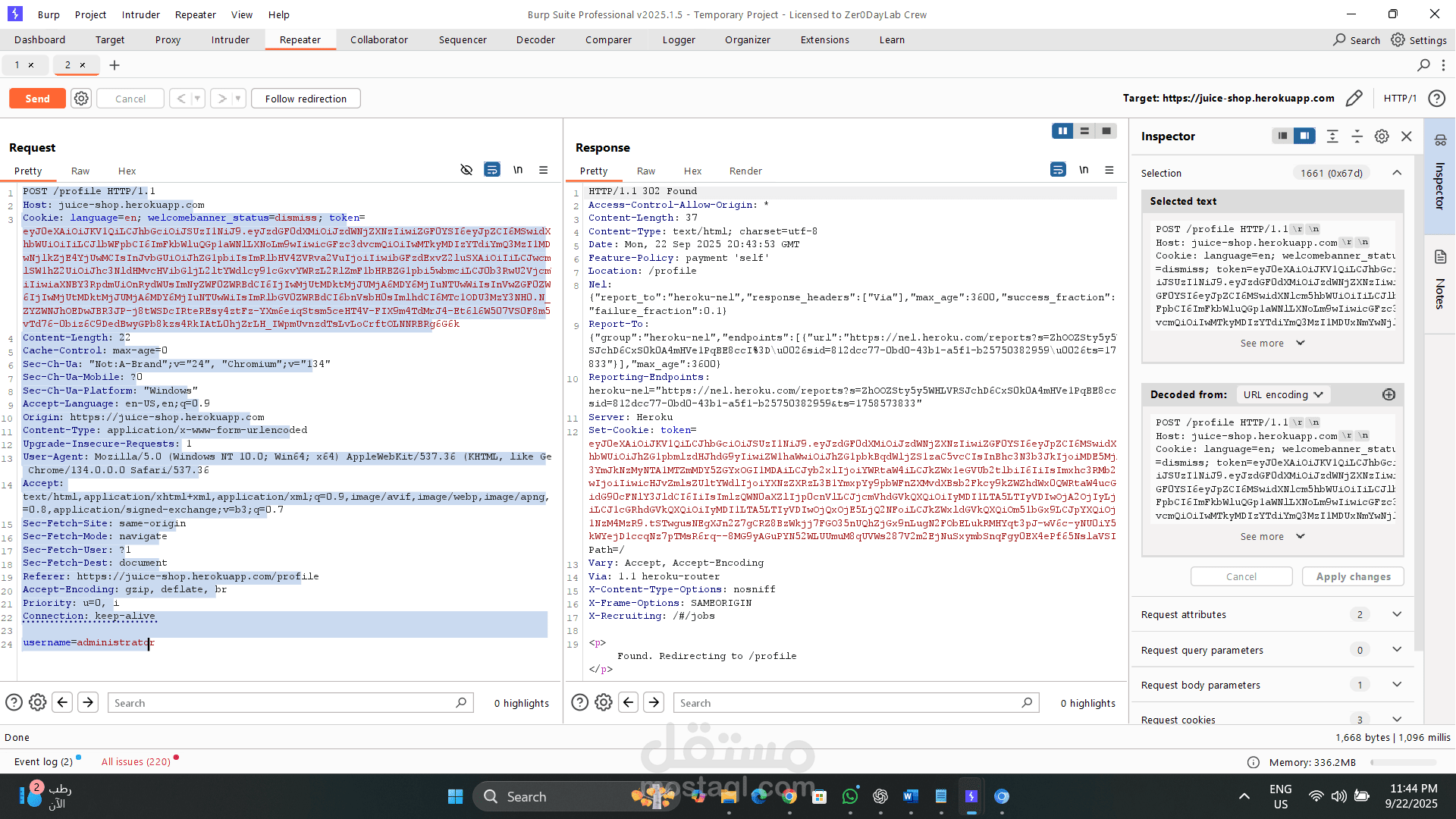Switch Response view to Render
Image resolution: width=1456 pixels, height=819 pixels.
pyautogui.click(x=745, y=171)
